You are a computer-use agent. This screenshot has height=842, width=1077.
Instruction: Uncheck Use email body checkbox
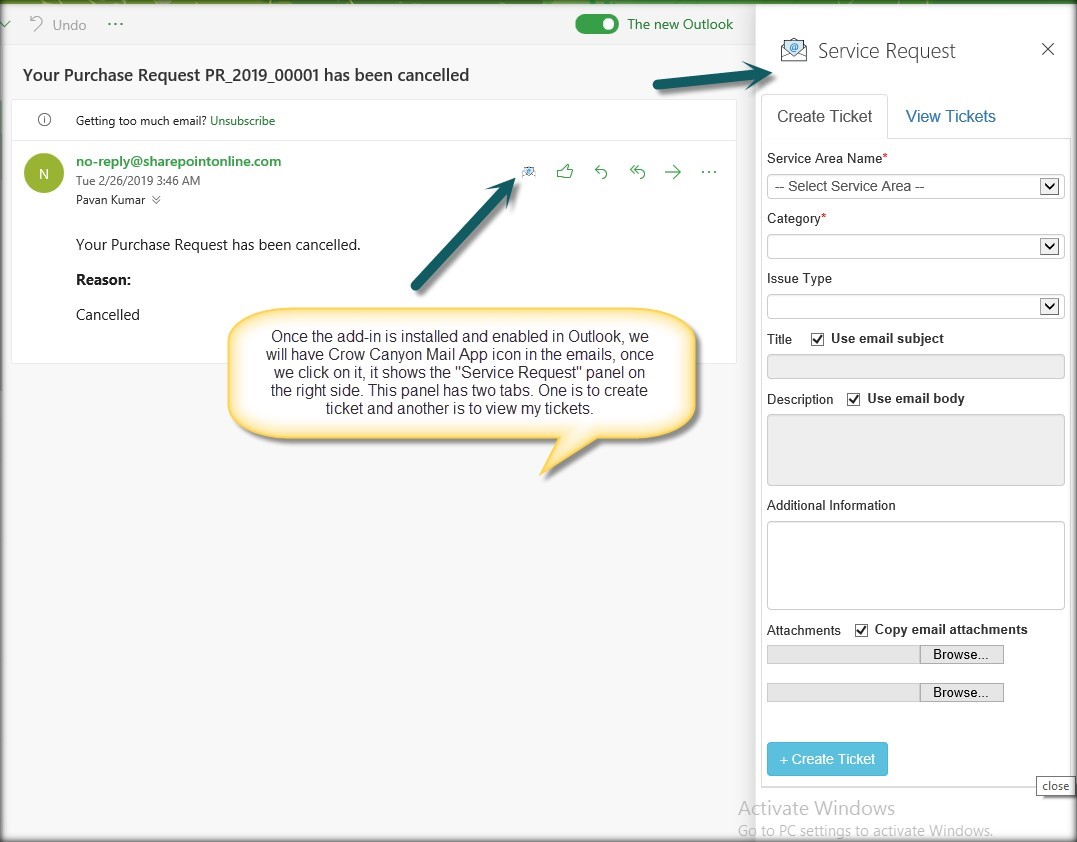pyautogui.click(x=853, y=399)
